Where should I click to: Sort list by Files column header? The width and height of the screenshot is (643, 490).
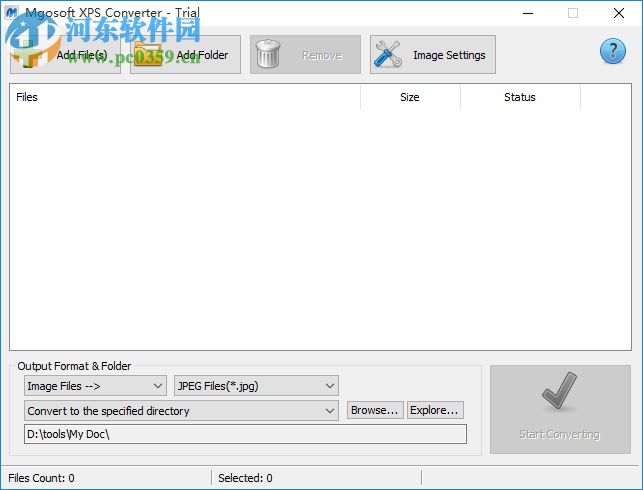(x=185, y=97)
